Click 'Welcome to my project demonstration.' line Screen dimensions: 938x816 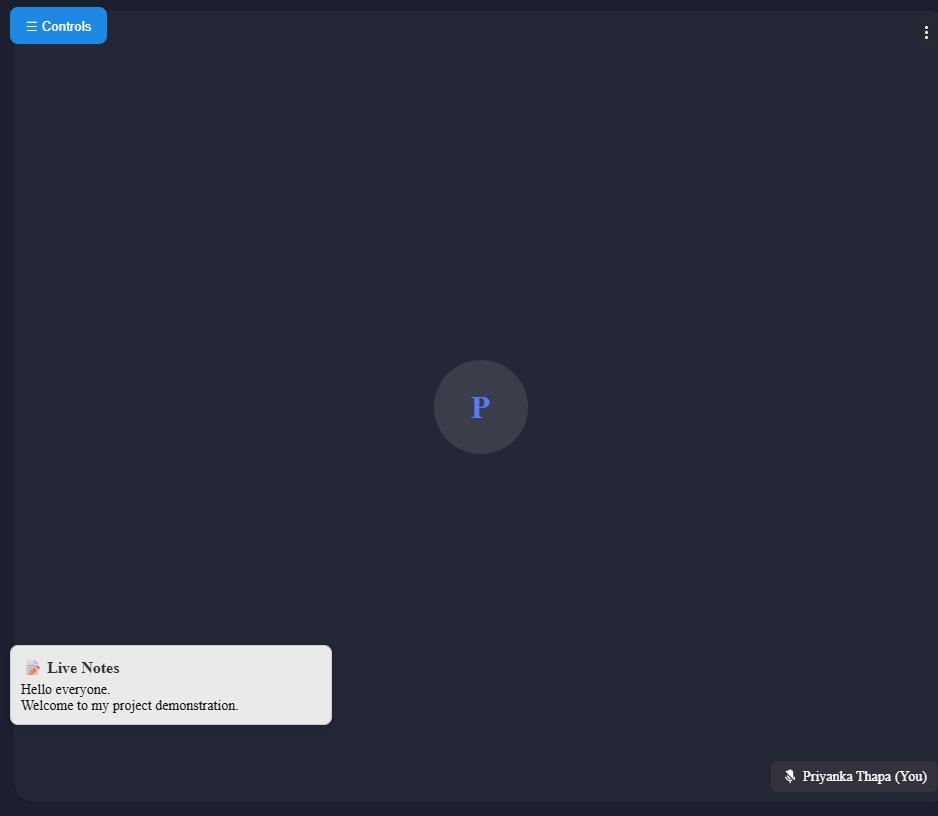click(x=130, y=705)
